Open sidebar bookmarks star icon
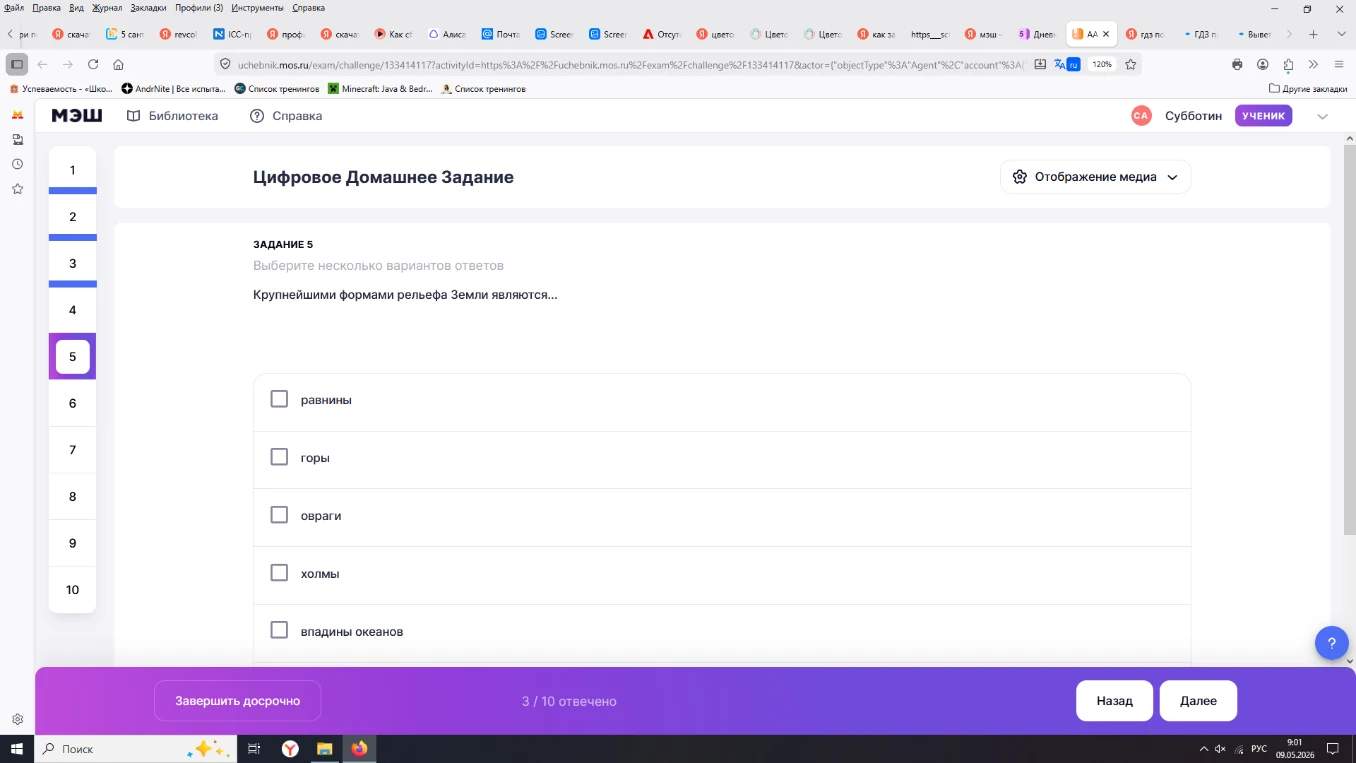The width and height of the screenshot is (1356, 763). 17,189
